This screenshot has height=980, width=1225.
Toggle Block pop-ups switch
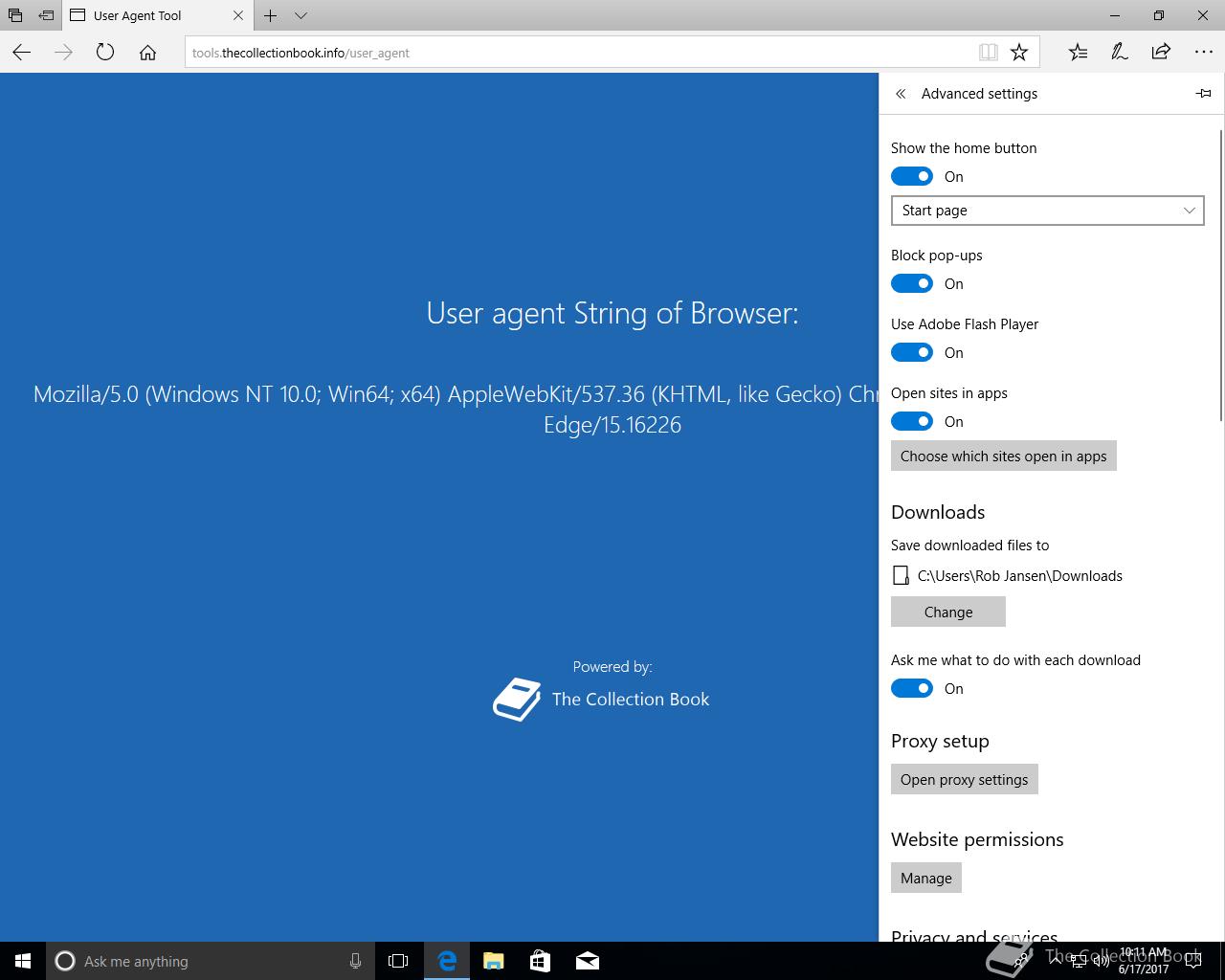(912, 283)
